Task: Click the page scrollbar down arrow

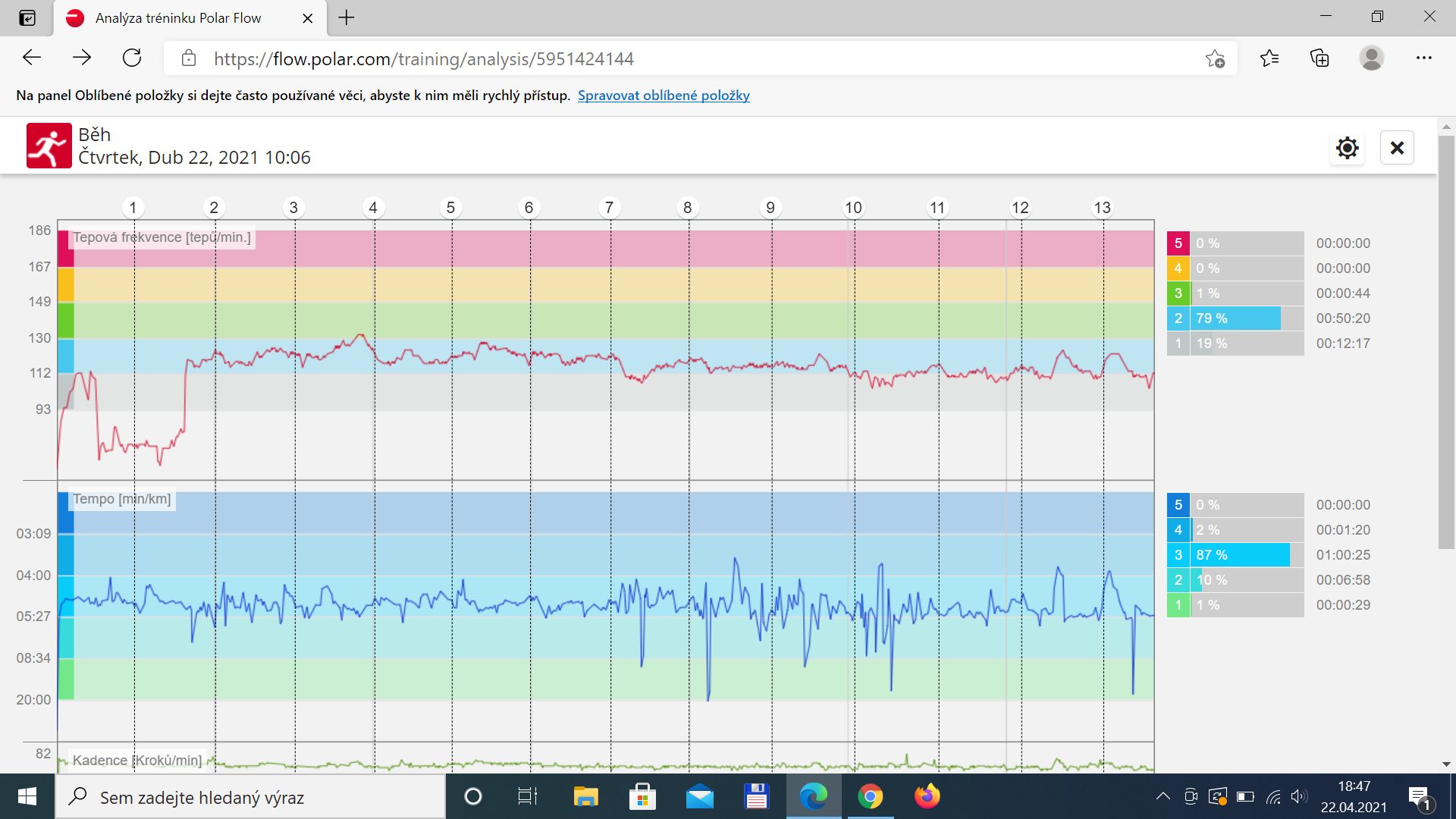Action: [x=1446, y=764]
